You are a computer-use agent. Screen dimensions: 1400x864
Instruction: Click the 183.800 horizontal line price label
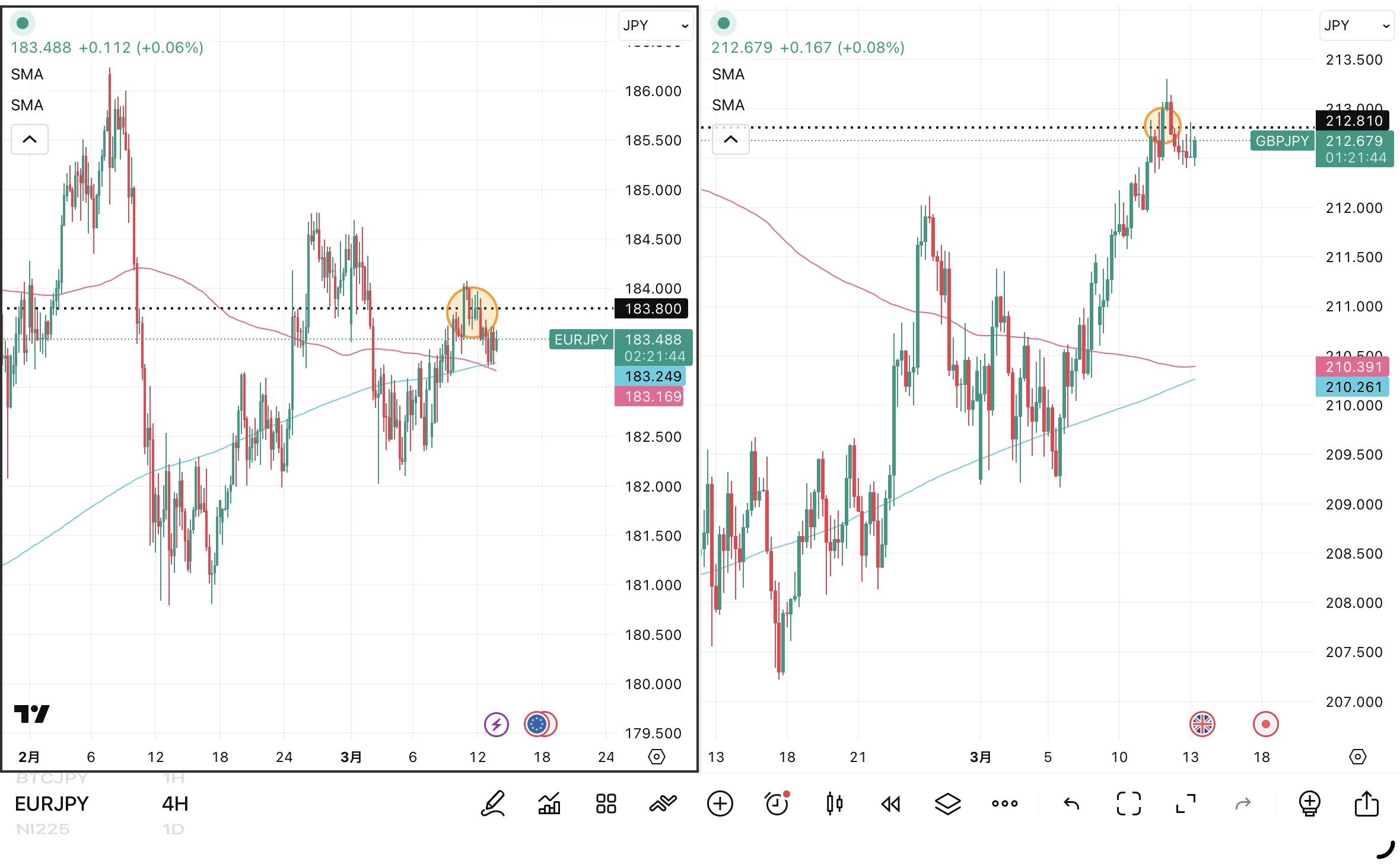point(653,308)
